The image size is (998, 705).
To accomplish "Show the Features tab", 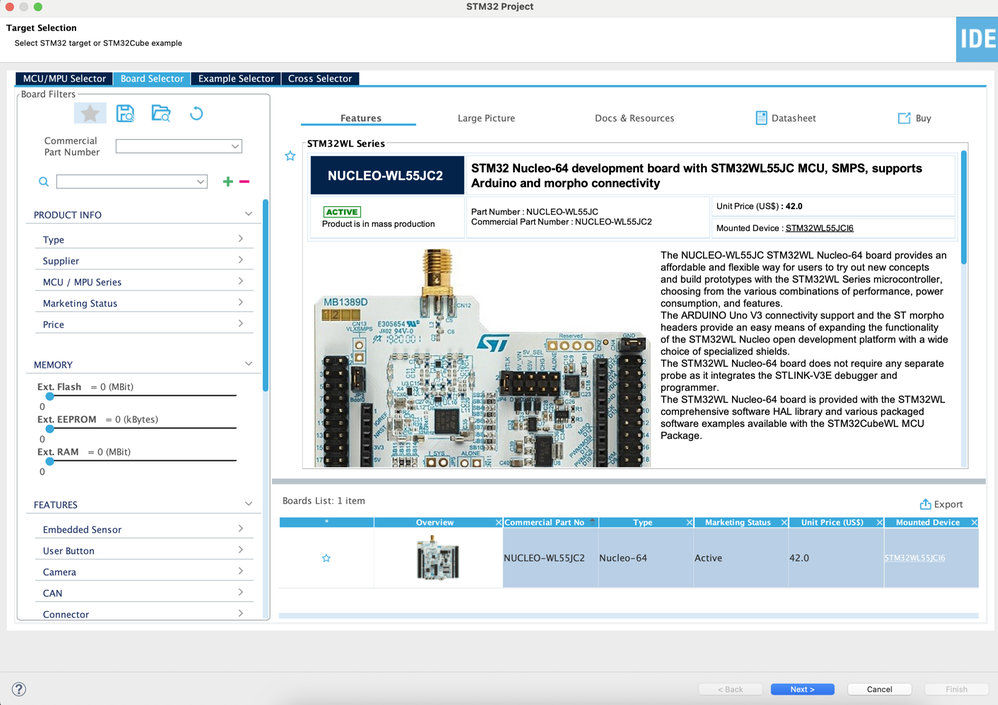I will point(361,118).
